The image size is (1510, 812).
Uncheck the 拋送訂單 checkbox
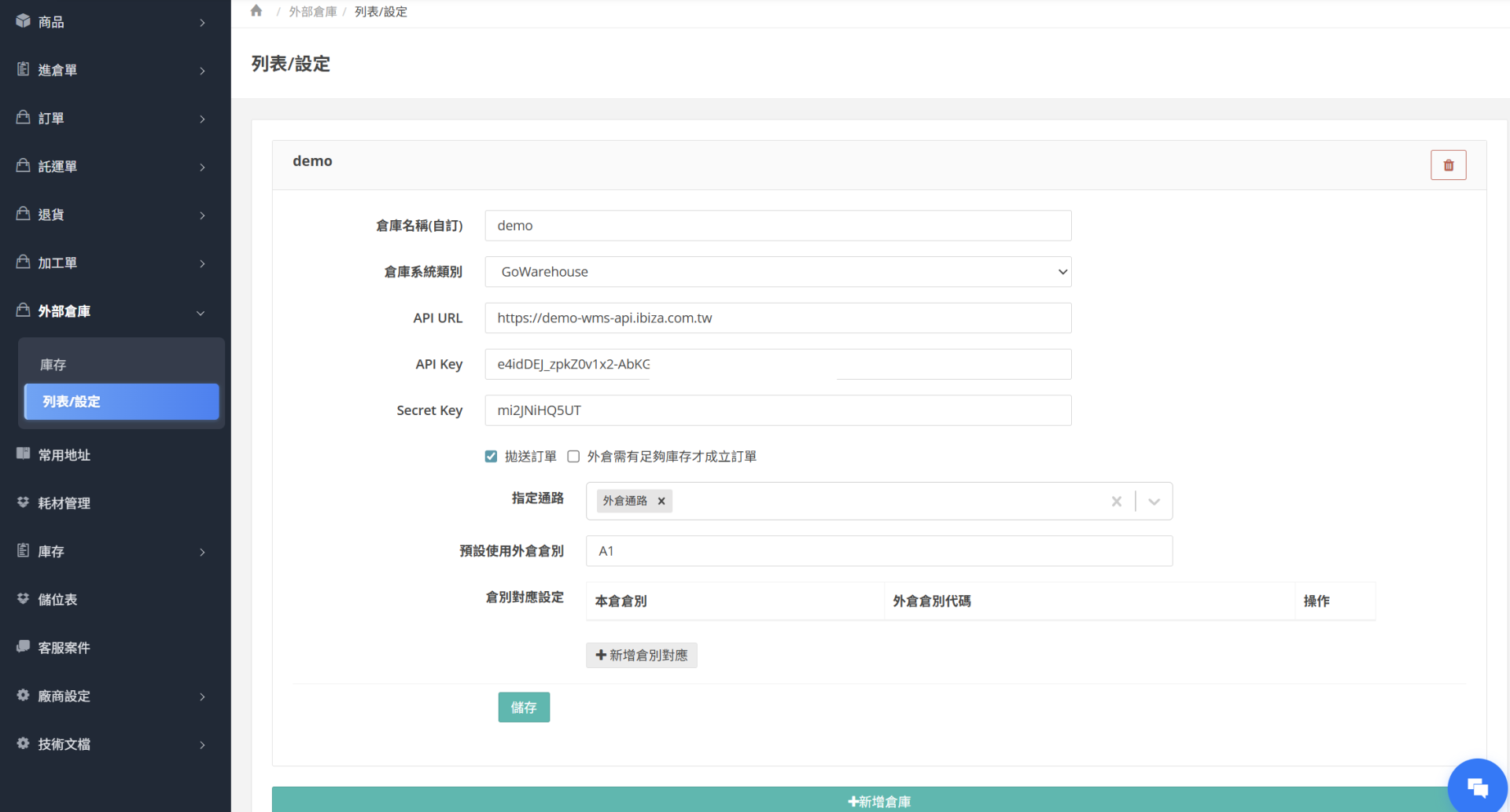click(x=492, y=457)
